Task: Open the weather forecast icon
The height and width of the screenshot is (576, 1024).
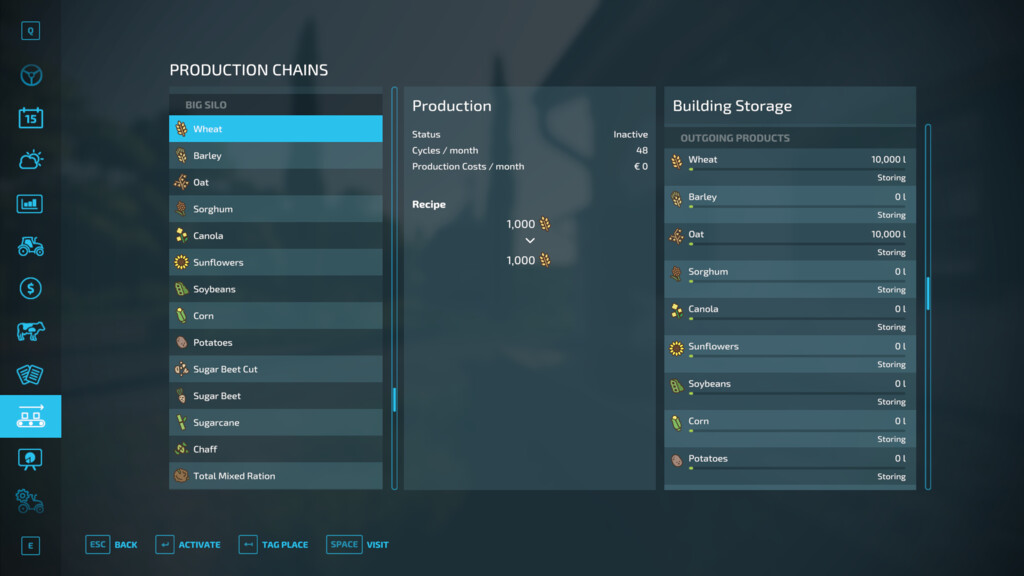Action: pyautogui.click(x=31, y=160)
